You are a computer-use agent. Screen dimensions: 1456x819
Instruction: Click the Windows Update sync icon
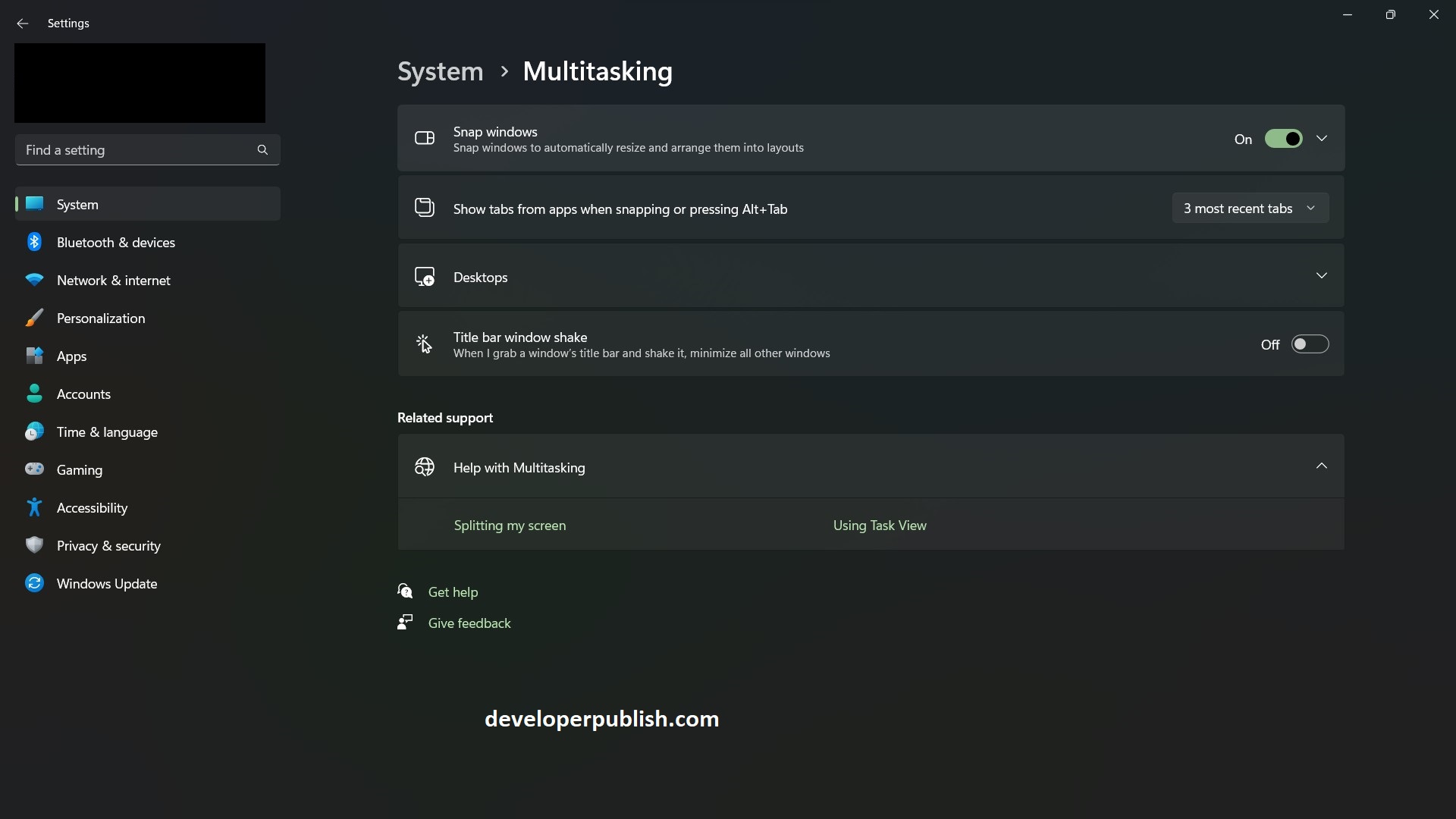point(34,583)
